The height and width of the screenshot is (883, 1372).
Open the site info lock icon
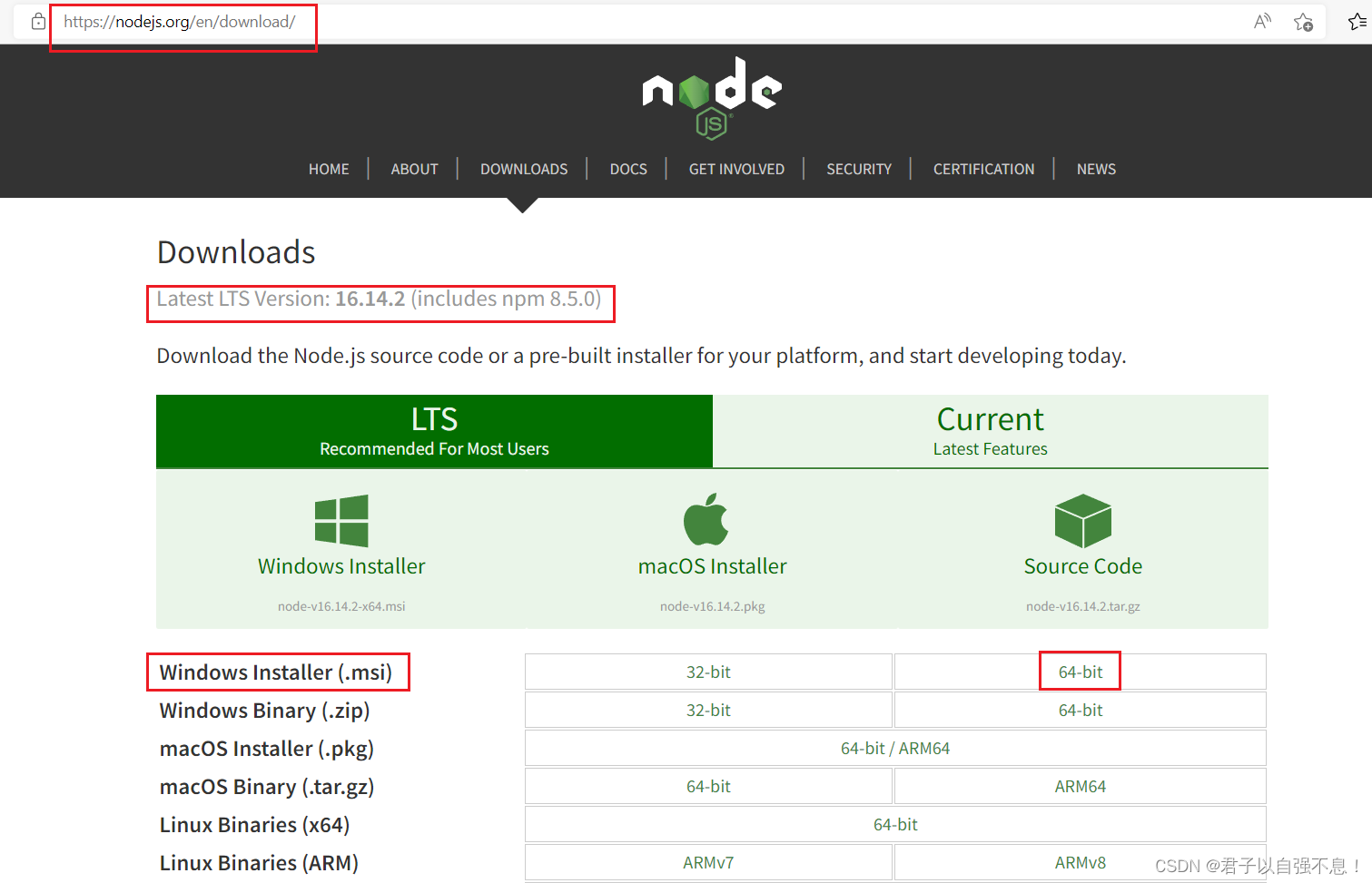(x=38, y=21)
